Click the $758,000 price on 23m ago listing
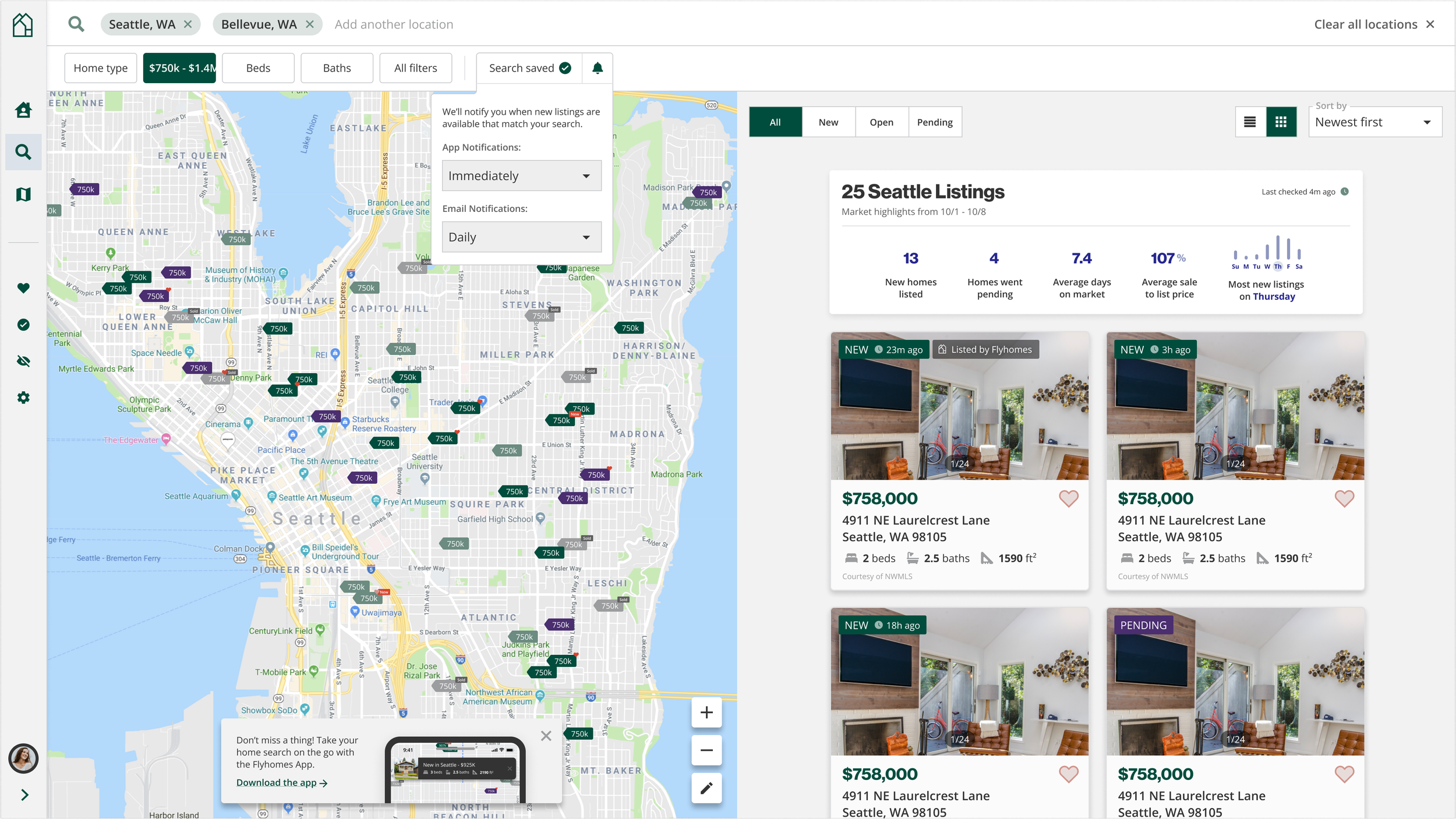Screen dimensions: 1456x819 click(879, 499)
